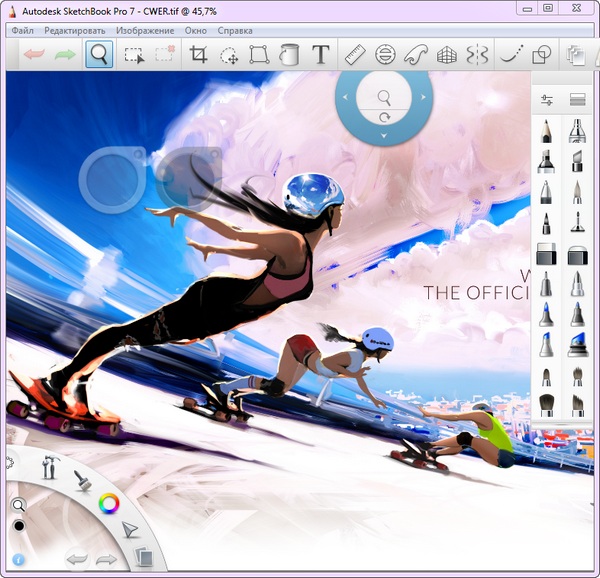600x578 pixels.
Task: Select the Text tool
Action: (x=321, y=55)
